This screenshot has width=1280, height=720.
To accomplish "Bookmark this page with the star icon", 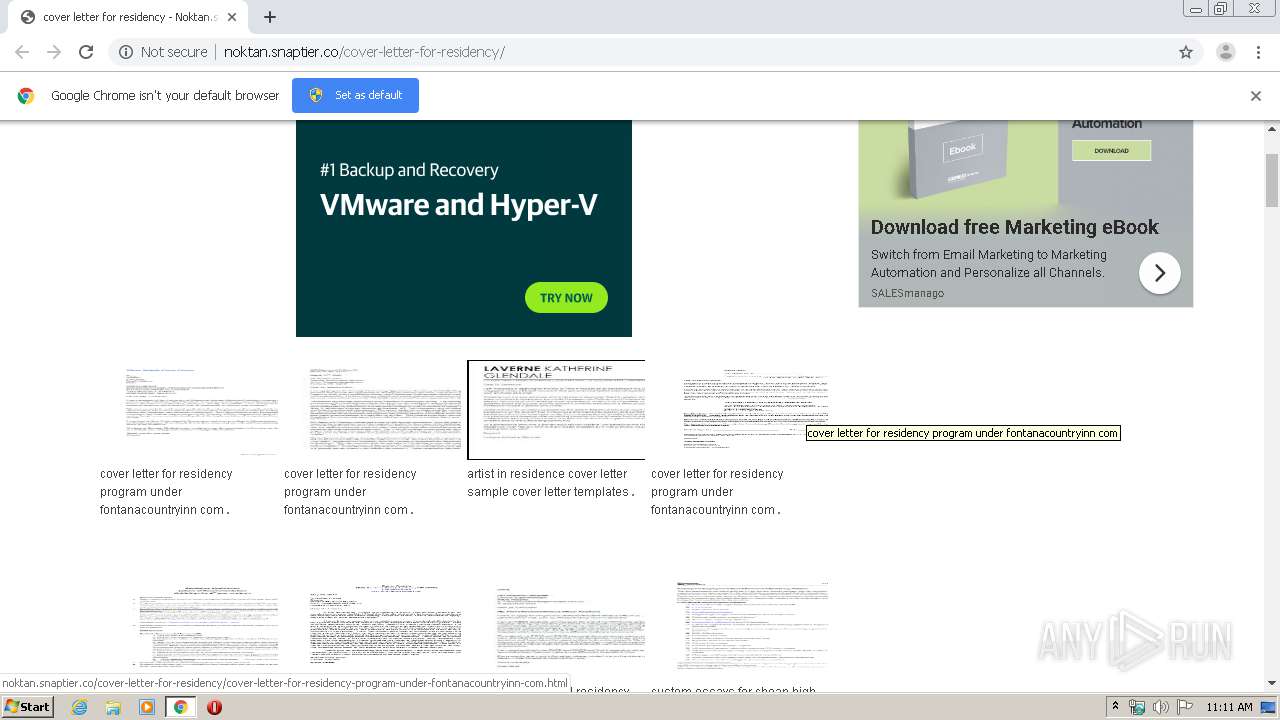I will pos(1186,52).
